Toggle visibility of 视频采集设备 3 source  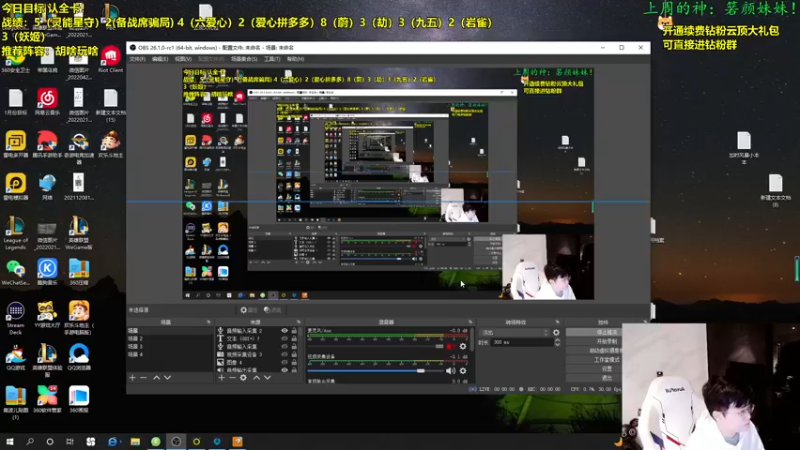pos(284,354)
